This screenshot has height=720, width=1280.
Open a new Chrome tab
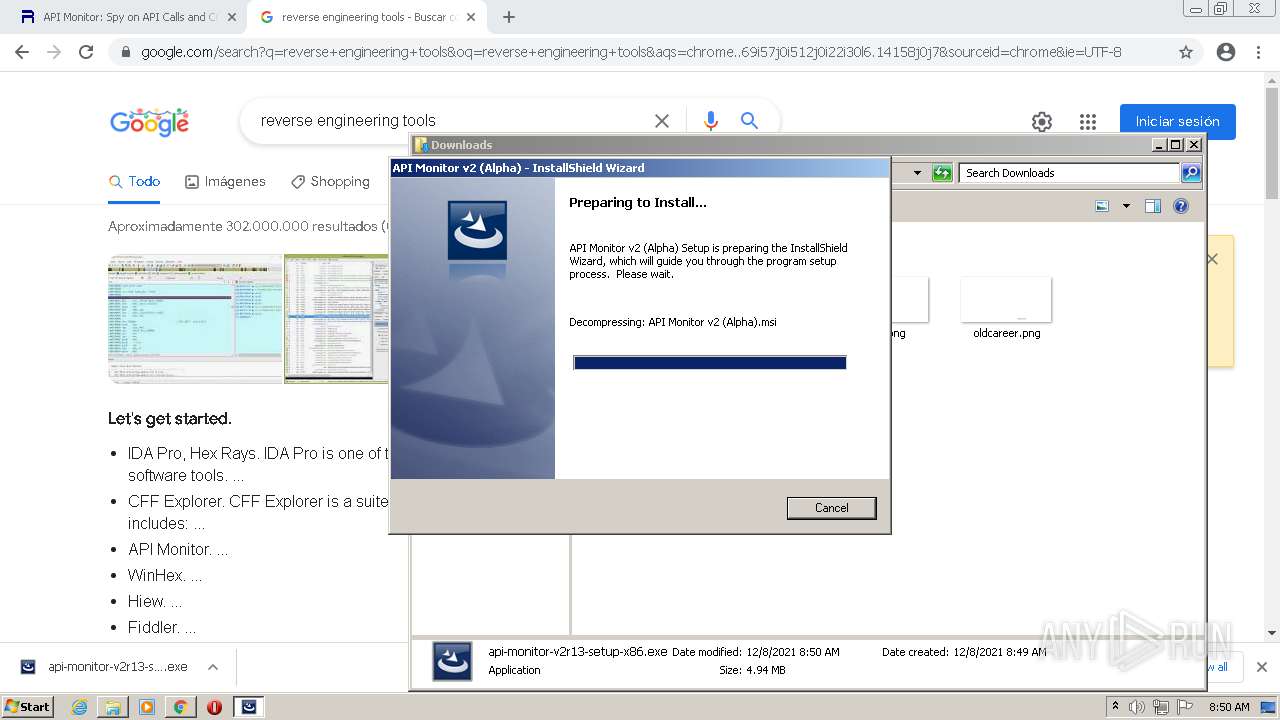tap(509, 17)
